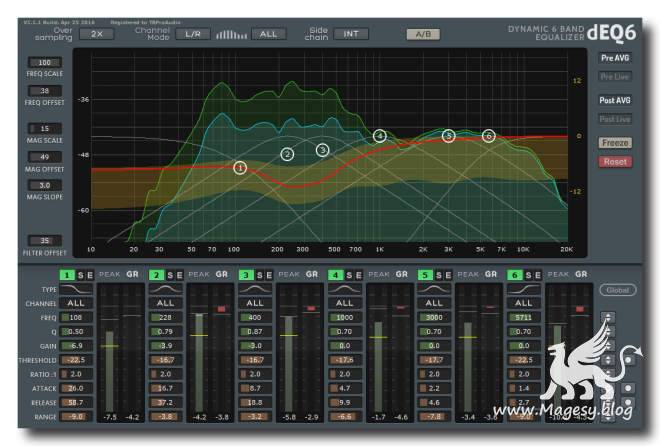The width and height of the screenshot is (660, 446).
Task: Open band 6 channel ALL selector
Action: [x=524, y=303]
